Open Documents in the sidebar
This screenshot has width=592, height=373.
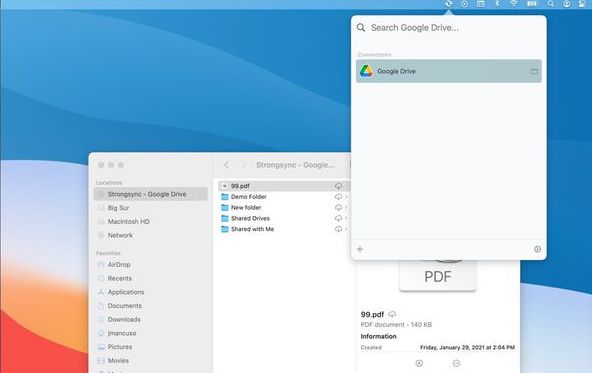click(x=125, y=306)
